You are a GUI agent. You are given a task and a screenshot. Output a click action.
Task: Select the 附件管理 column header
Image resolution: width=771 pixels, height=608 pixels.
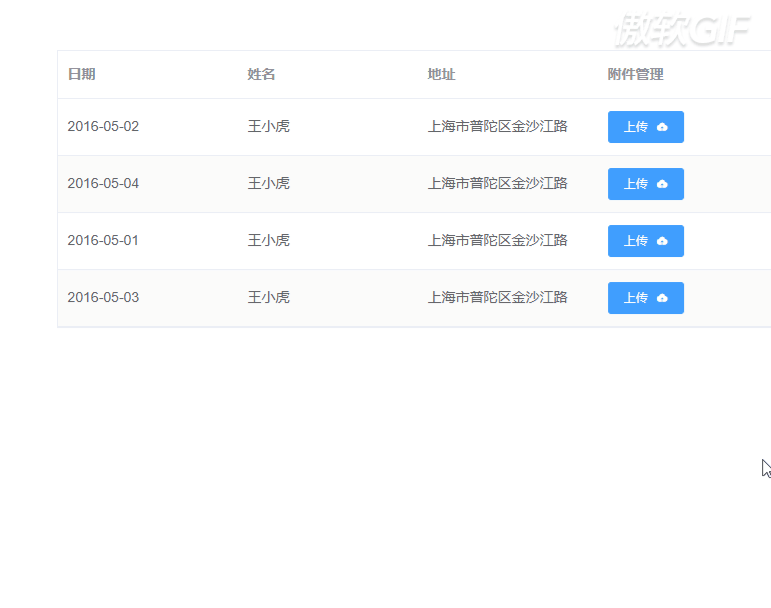point(635,74)
